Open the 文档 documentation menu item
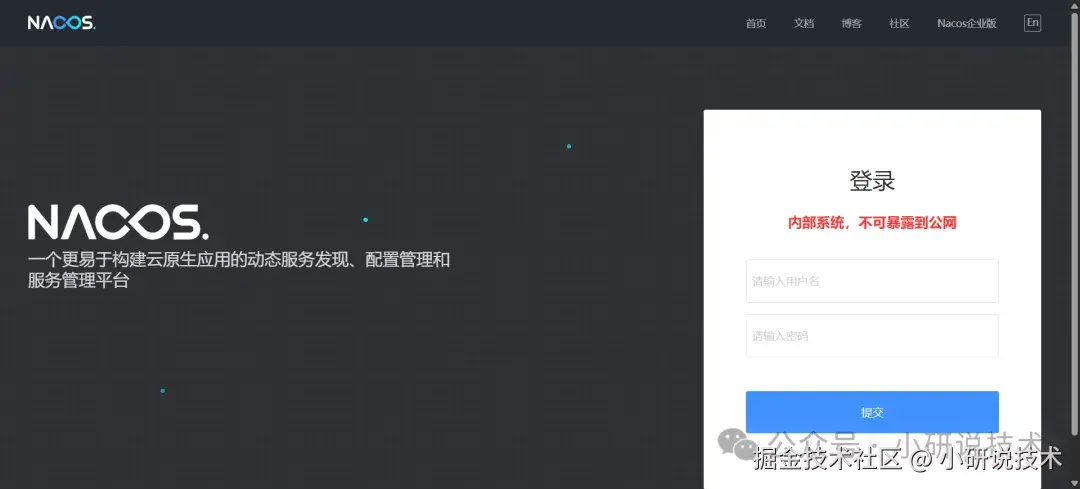Screen dimensions: 1080x489 (x=804, y=23)
